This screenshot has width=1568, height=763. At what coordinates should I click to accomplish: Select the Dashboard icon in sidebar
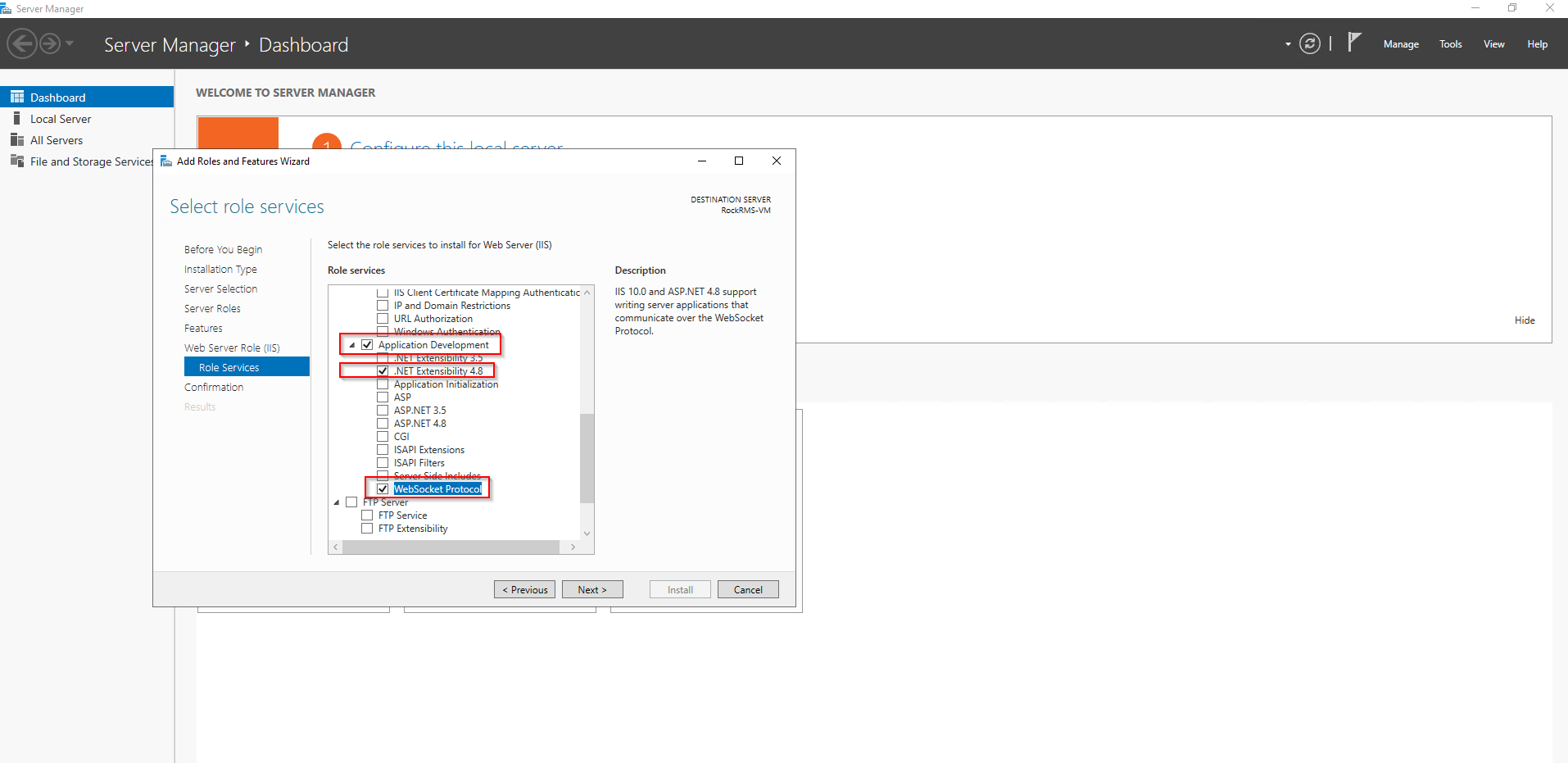[x=17, y=98]
